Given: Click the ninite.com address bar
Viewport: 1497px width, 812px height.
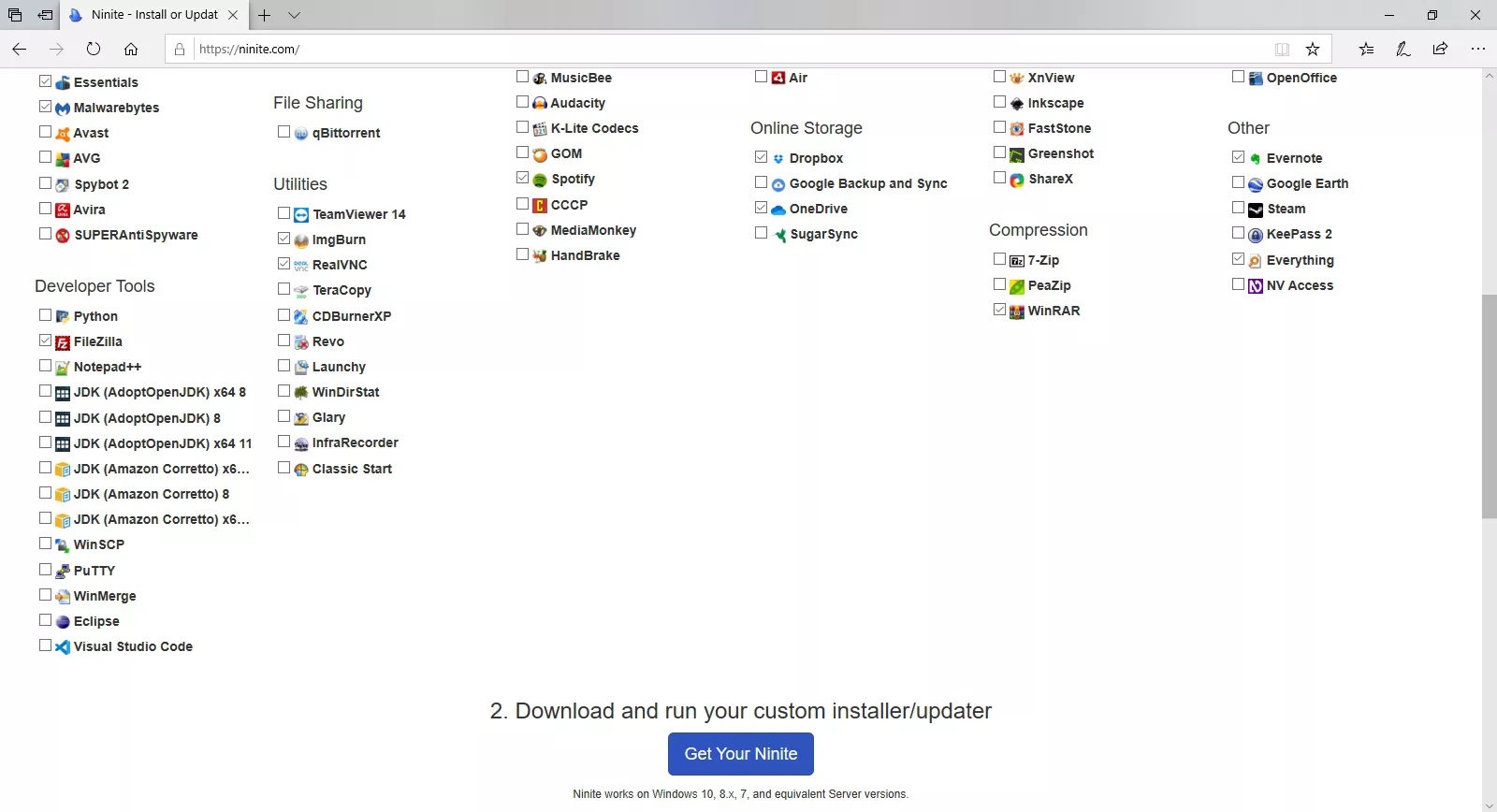Looking at the screenshot, I should pos(730,49).
